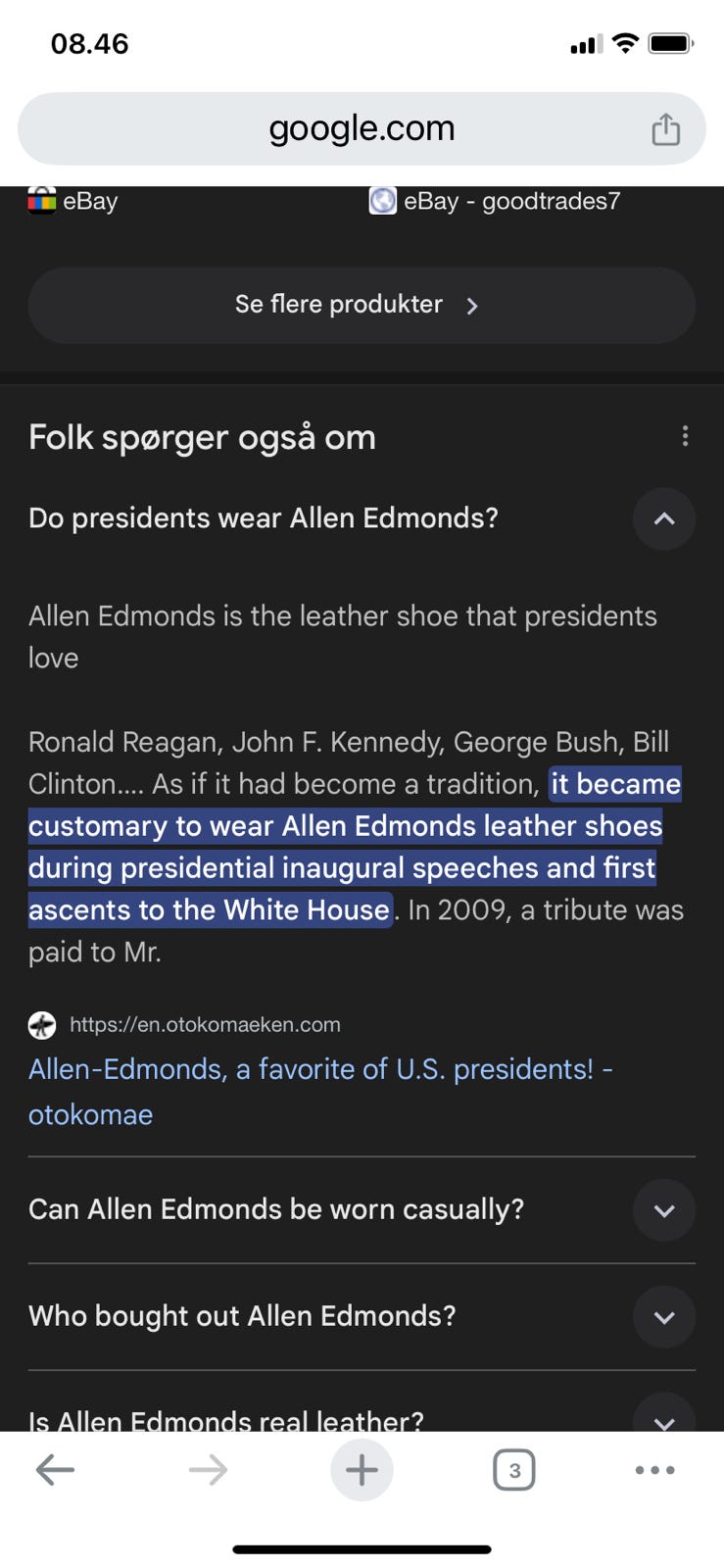Tap the google.com address bar
Screen dimensions: 724x1568
click(362, 128)
